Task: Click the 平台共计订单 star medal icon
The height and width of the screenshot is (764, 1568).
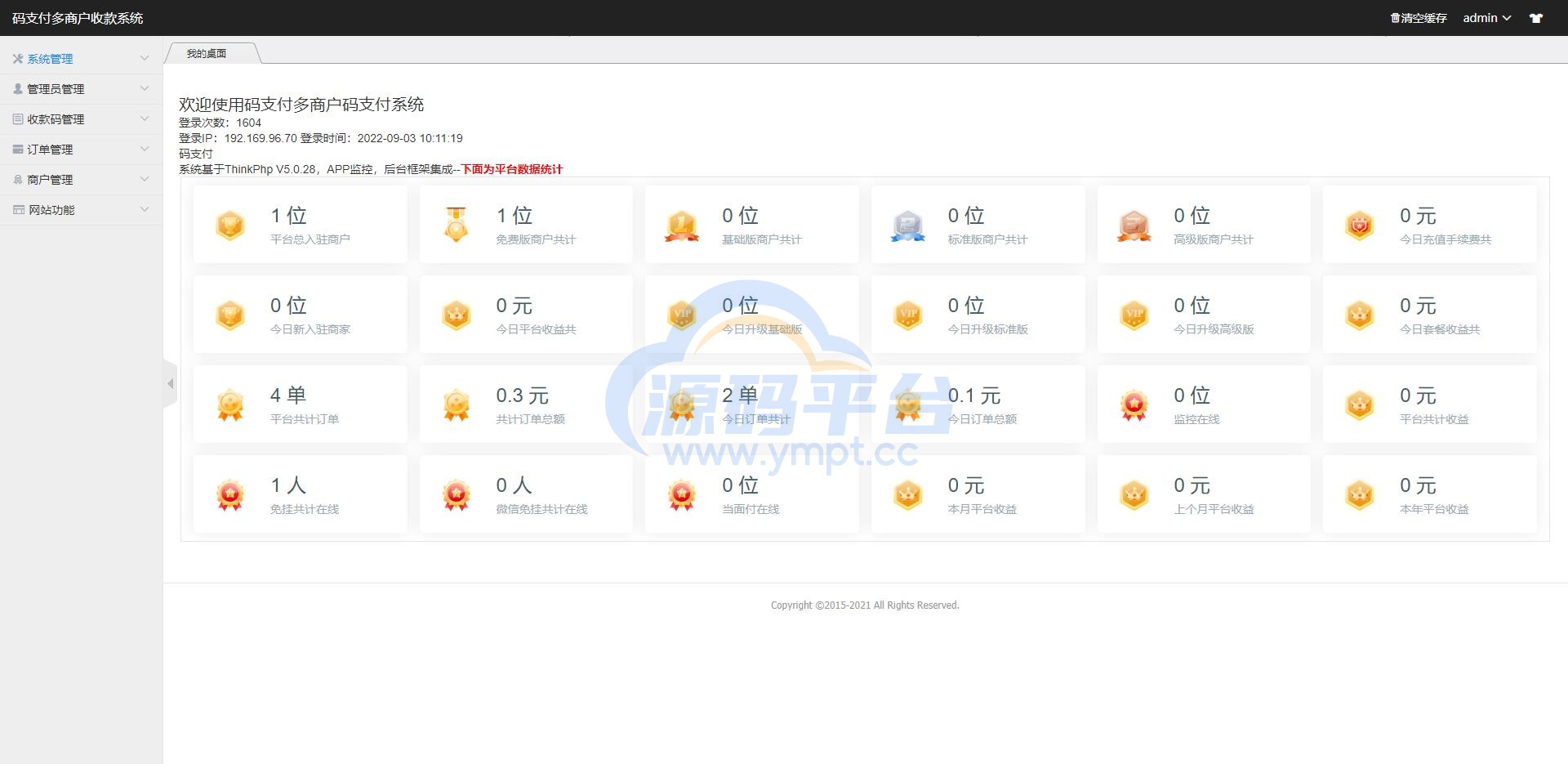Action: click(230, 405)
